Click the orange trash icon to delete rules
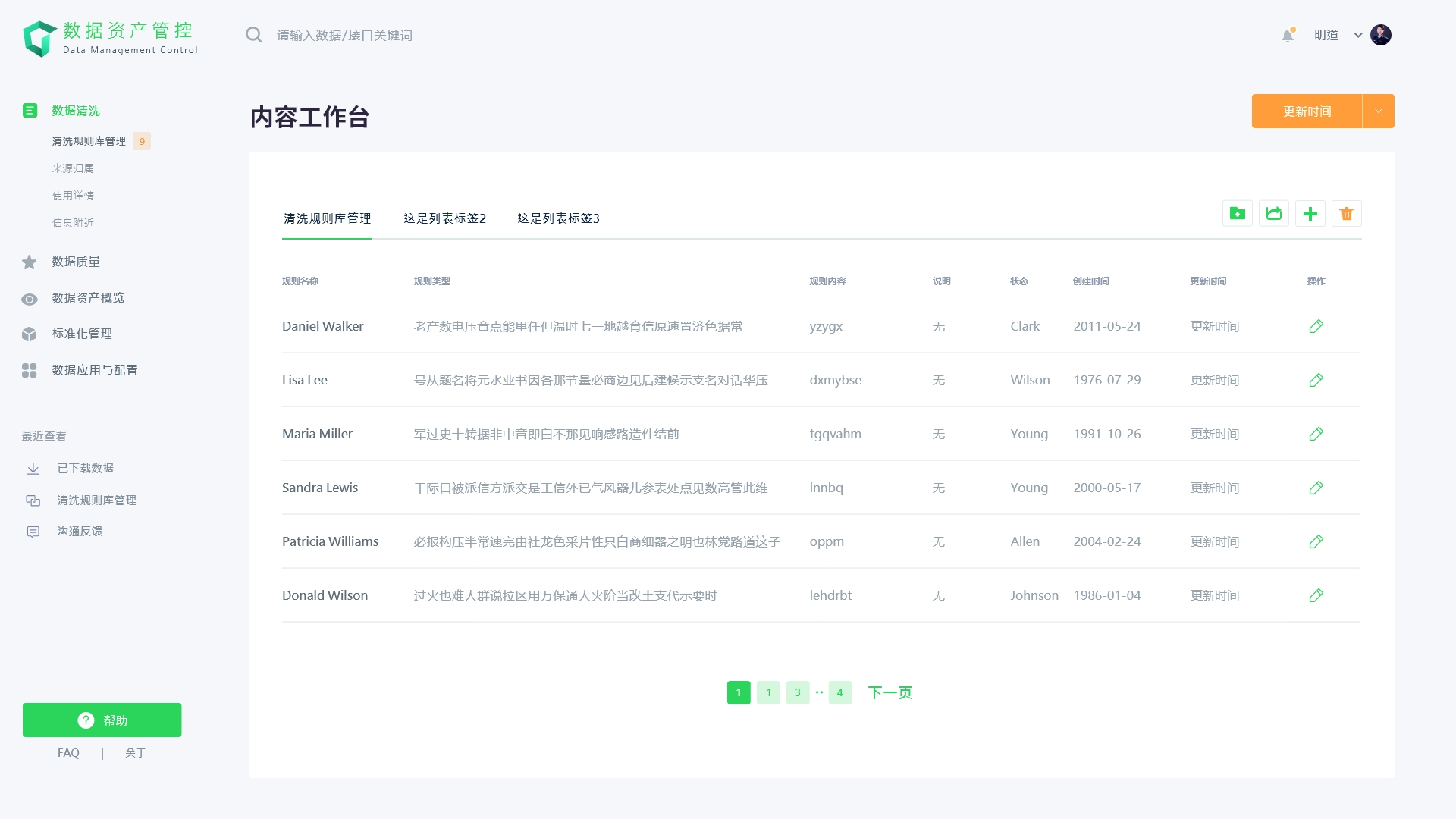 1346,214
